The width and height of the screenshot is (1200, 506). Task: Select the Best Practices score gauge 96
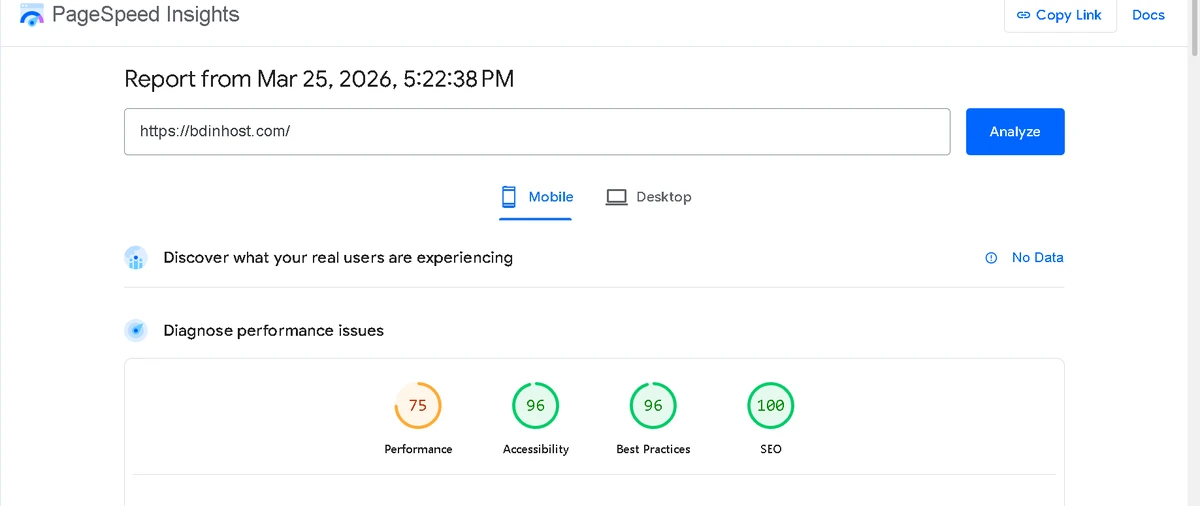pyautogui.click(x=653, y=406)
